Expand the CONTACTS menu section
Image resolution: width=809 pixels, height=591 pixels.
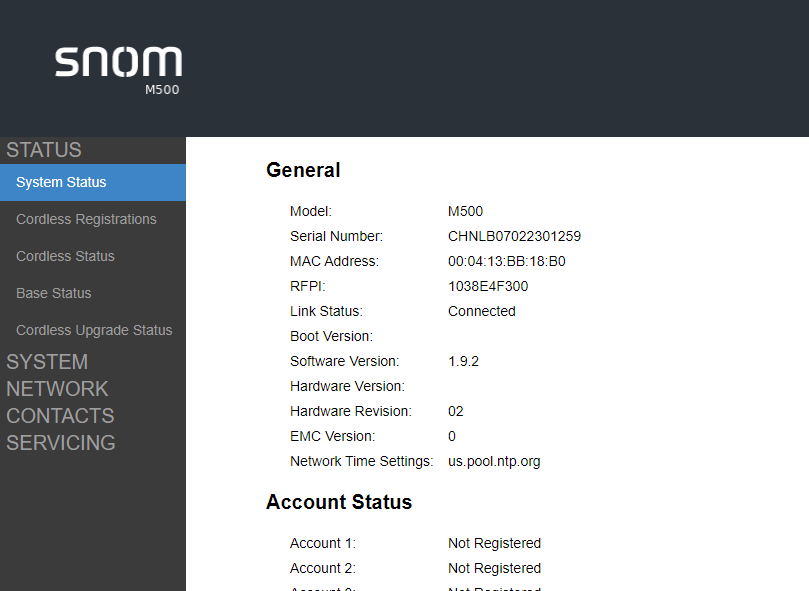60,416
